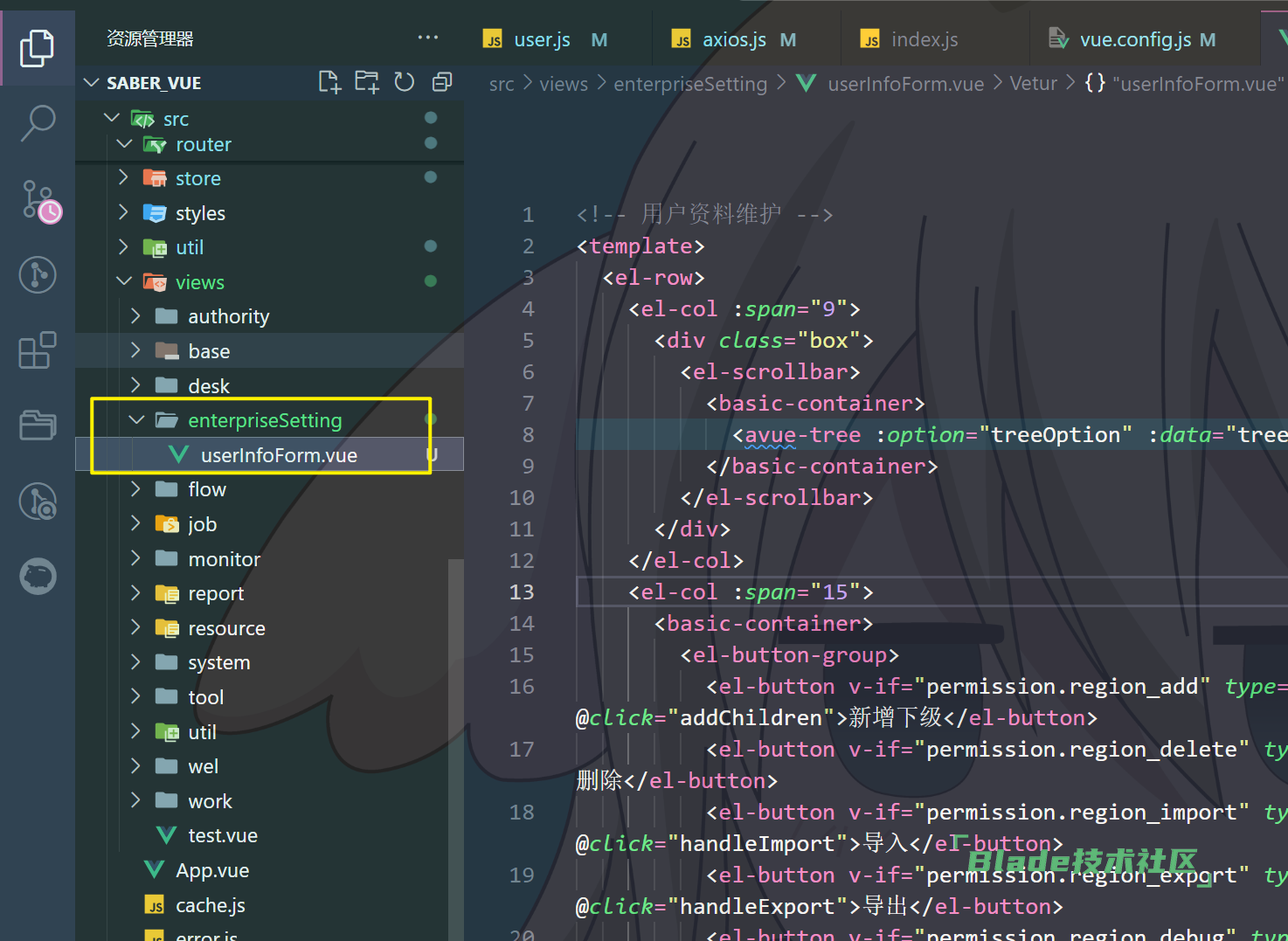Switch to the index.js editor tab

click(935, 39)
